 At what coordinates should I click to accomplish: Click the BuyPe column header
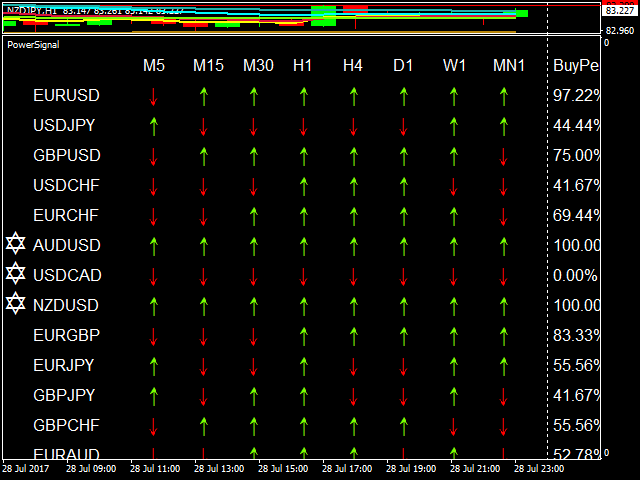click(576, 66)
